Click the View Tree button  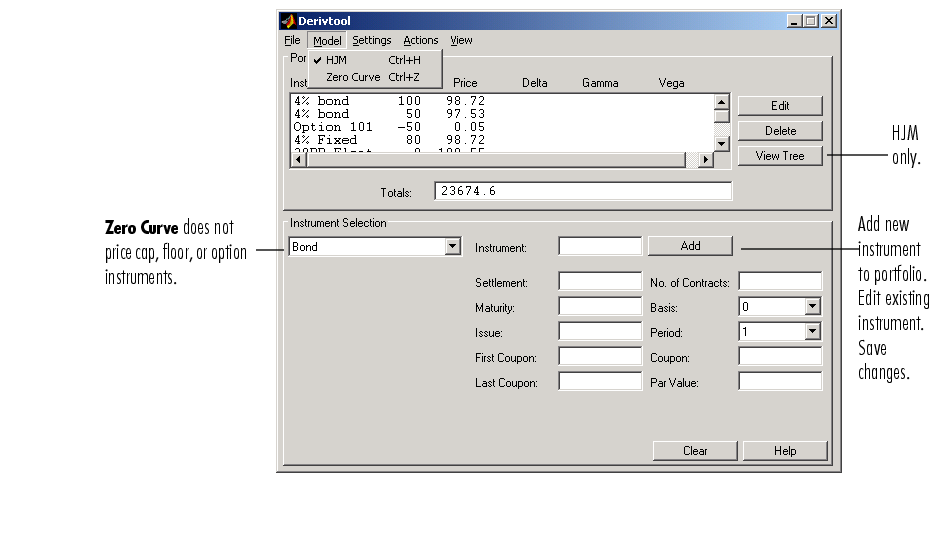coord(780,156)
